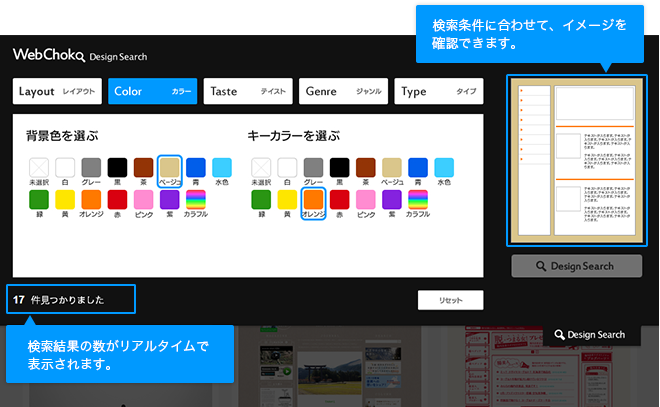Viewport: 660px width, 407px height.
Task: Click the リセット reset button
Action: point(450,300)
